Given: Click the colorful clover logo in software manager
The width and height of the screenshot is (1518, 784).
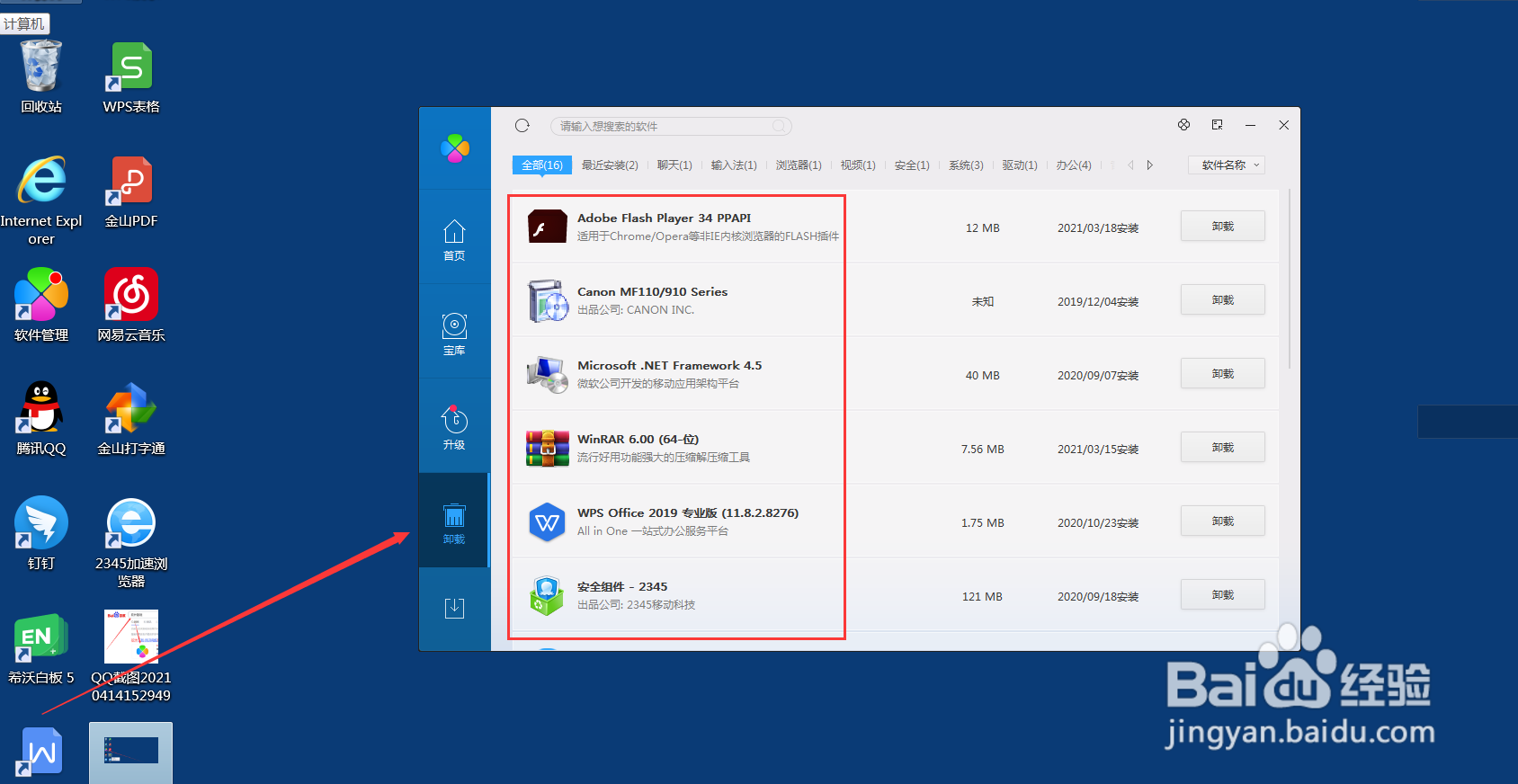Looking at the screenshot, I should pos(455,148).
